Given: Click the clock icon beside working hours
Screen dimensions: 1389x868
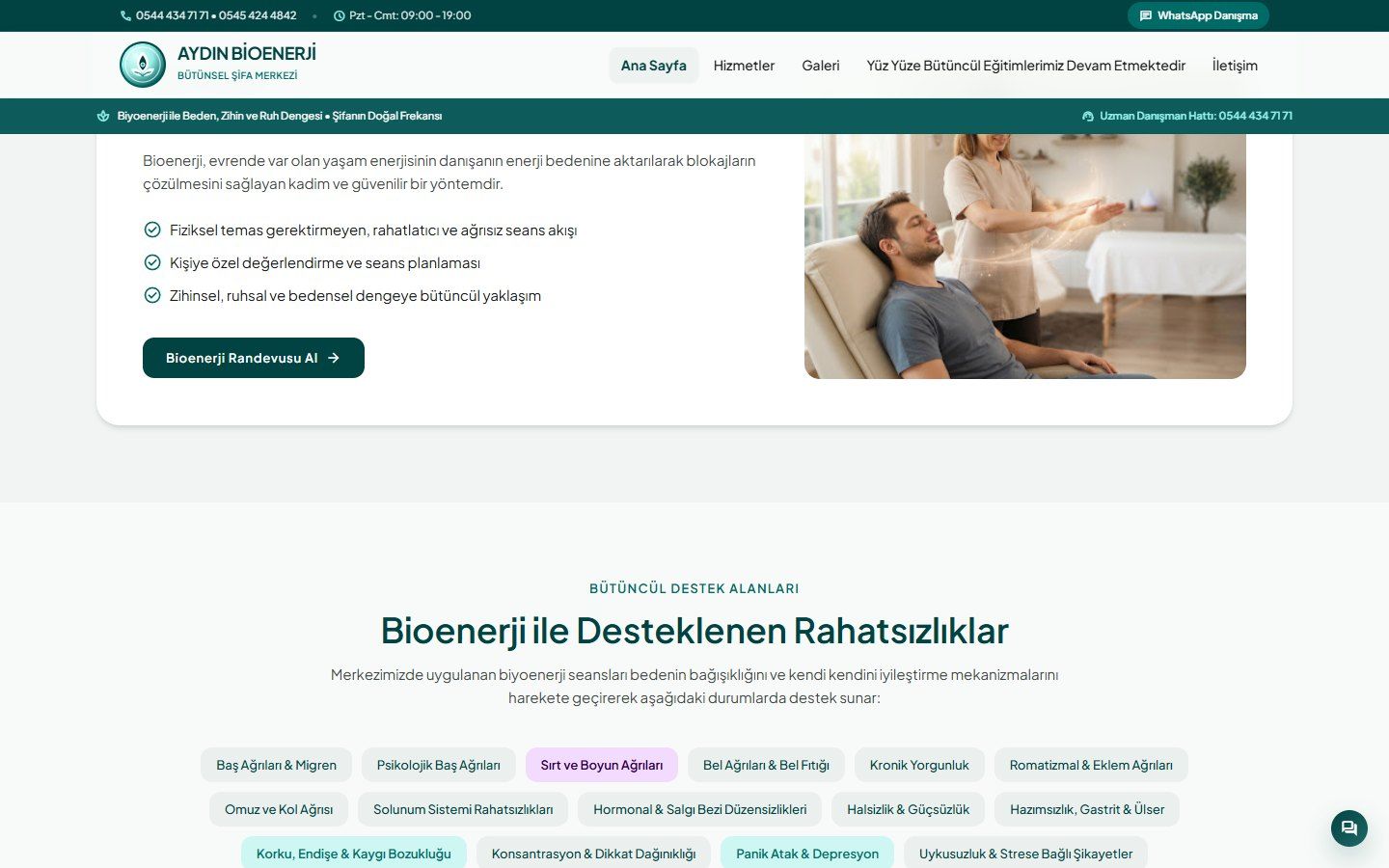Looking at the screenshot, I should (x=340, y=15).
